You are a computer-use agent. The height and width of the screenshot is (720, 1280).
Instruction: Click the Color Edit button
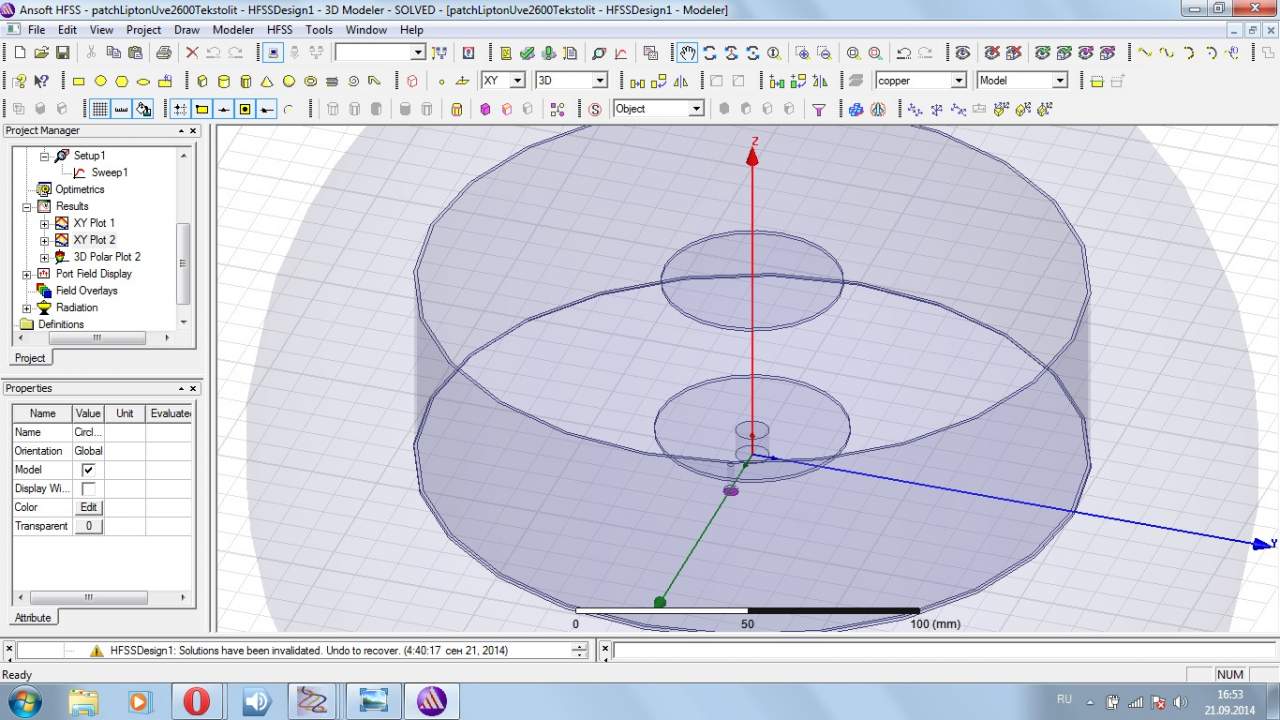pyautogui.click(x=88, y=507)
